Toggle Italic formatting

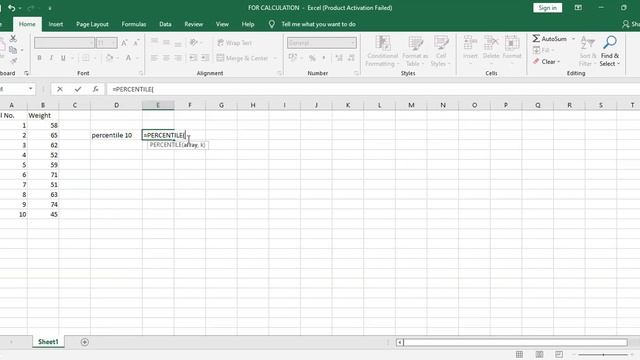tap(51, 58)
